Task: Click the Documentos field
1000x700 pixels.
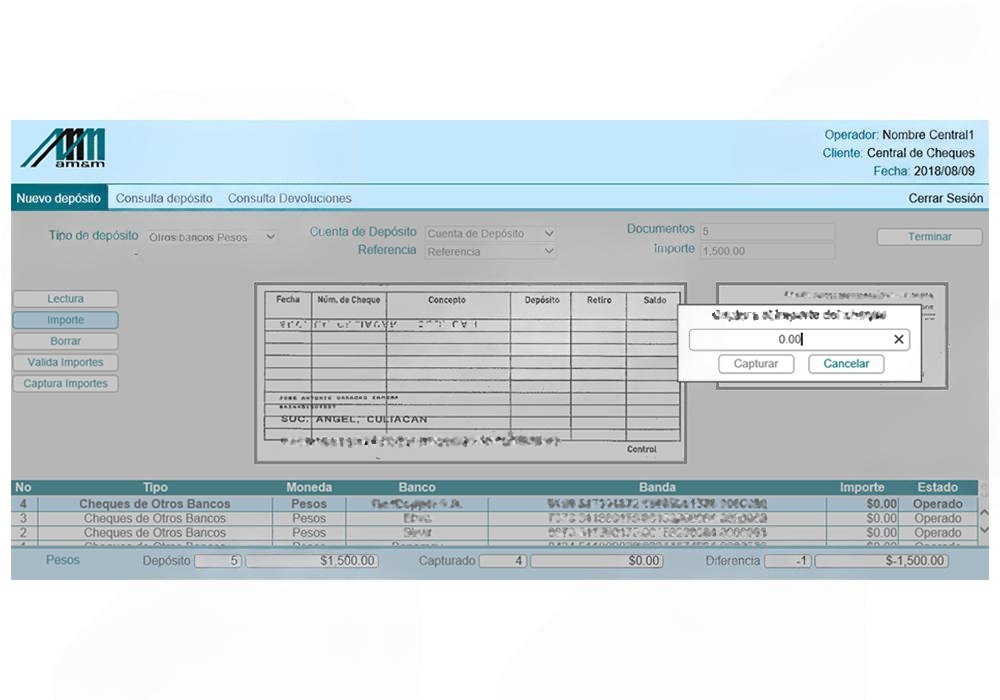Action: 767,231
